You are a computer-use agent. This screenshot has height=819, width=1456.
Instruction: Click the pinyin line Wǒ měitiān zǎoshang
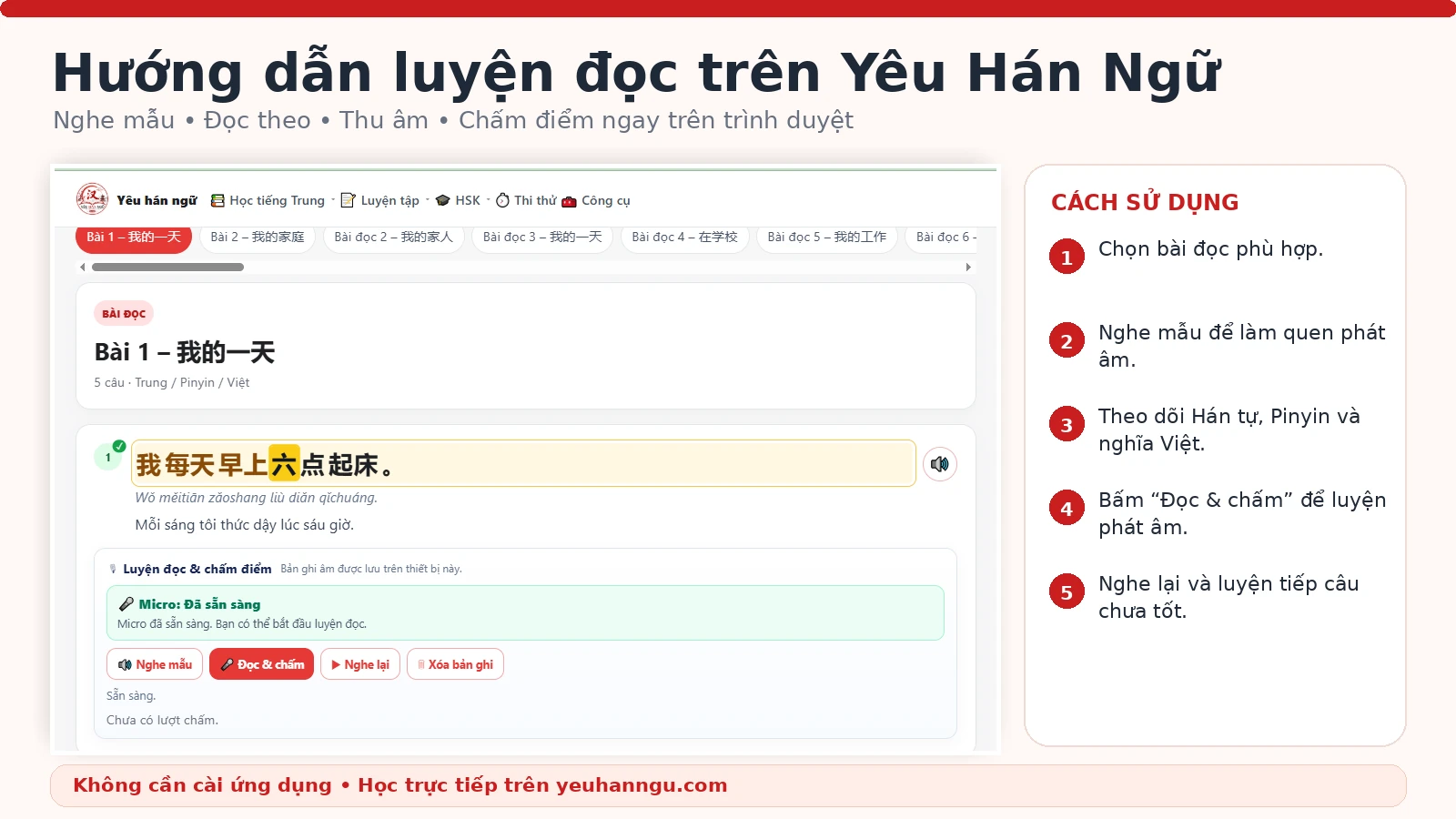coord(256,498)
